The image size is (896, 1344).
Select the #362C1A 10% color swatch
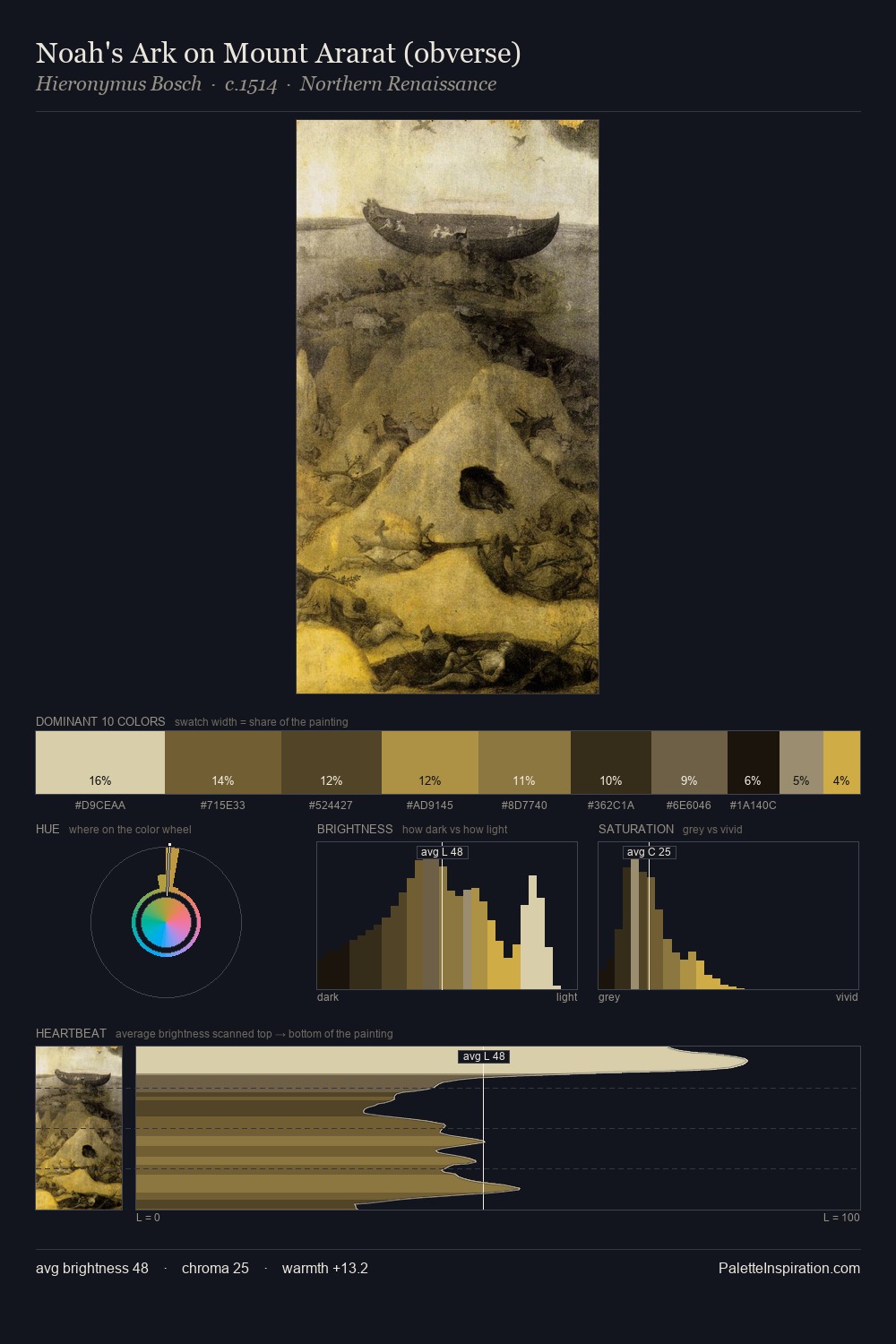tap(611, 762)
